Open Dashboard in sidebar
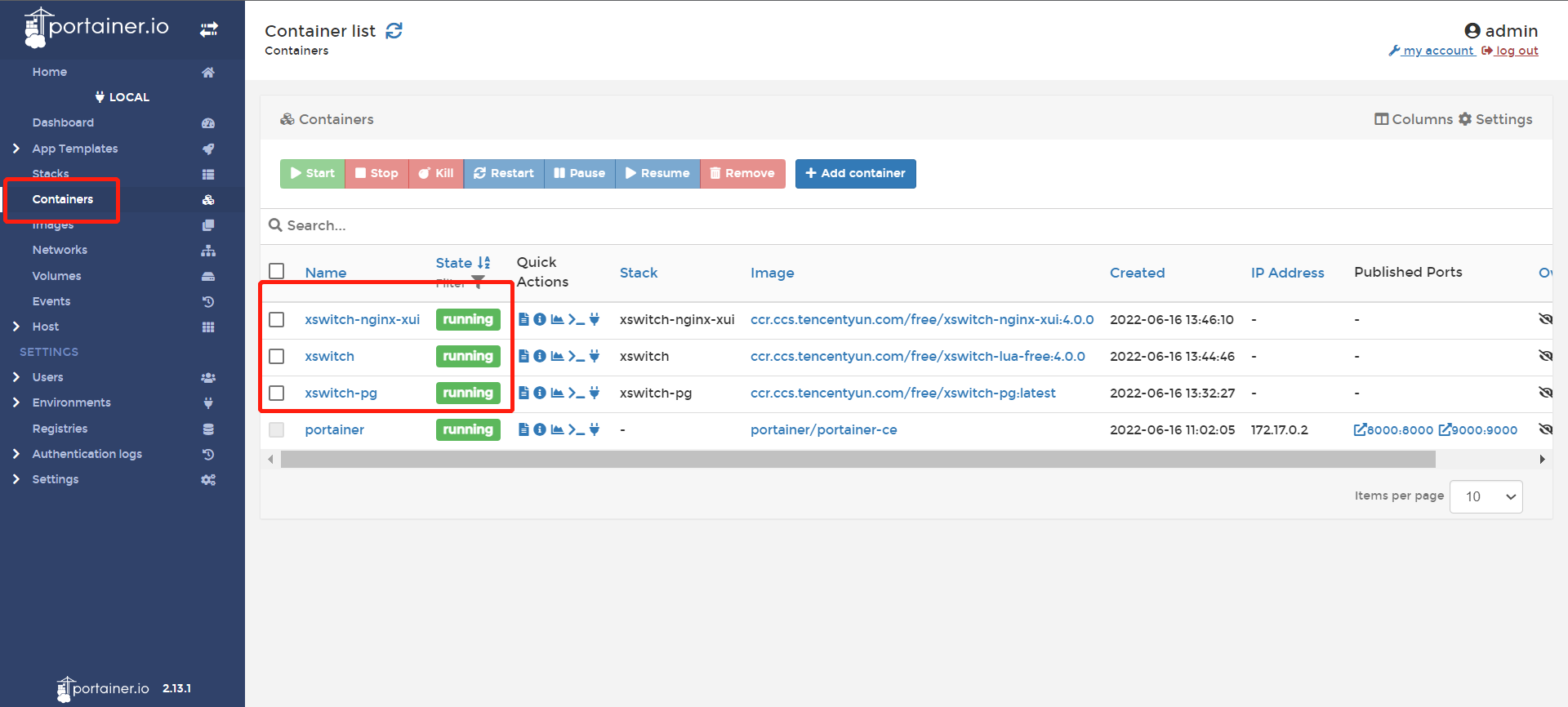Image resolution: width=1568 pixels, height=707 pixels. 63,122
